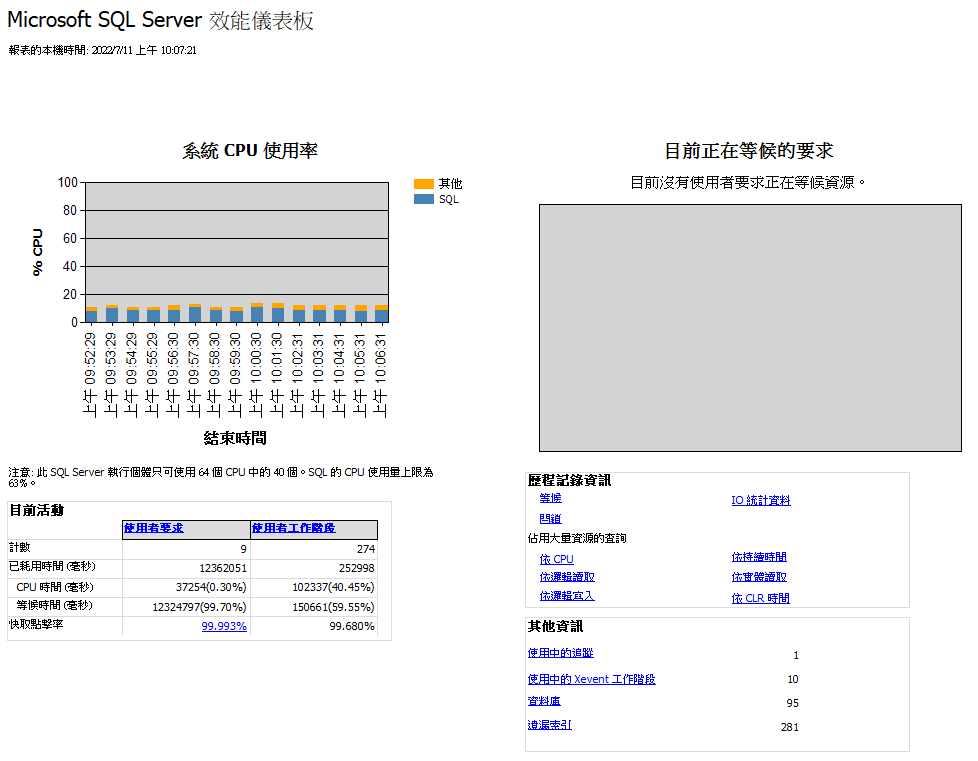This screenshot has width=978, height=761.
Task: Open expensive queries 依 CPU link
Action: [556, 559]
